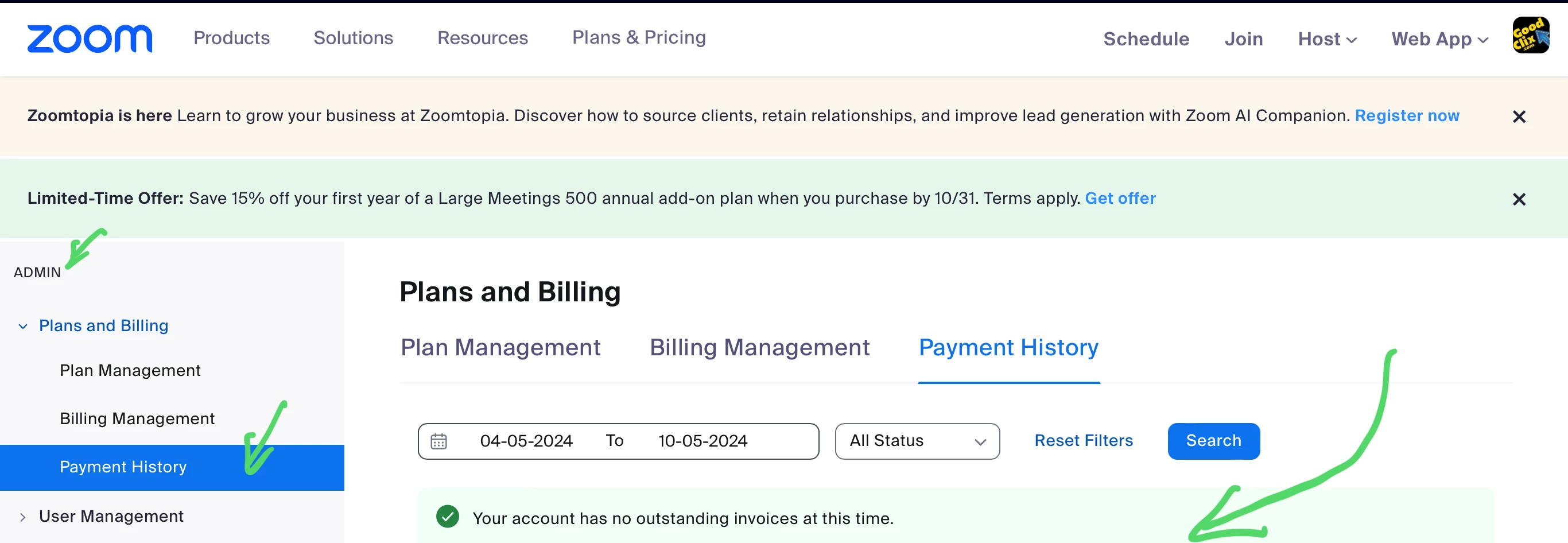Image resolution: width=1568 pixels, height=543 pixels.
Task: Follow the Get offer link
Action: click(1119, 199)
